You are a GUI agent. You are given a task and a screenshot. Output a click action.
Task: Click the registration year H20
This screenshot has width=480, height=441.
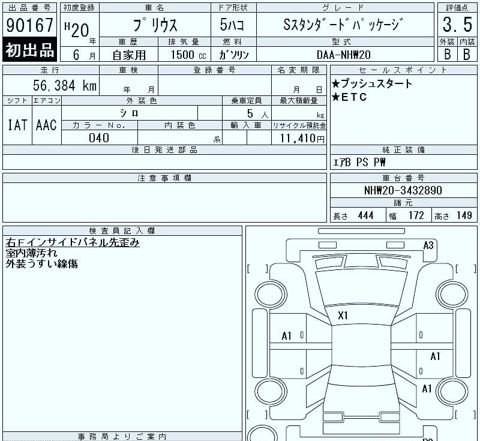[77, 29]
